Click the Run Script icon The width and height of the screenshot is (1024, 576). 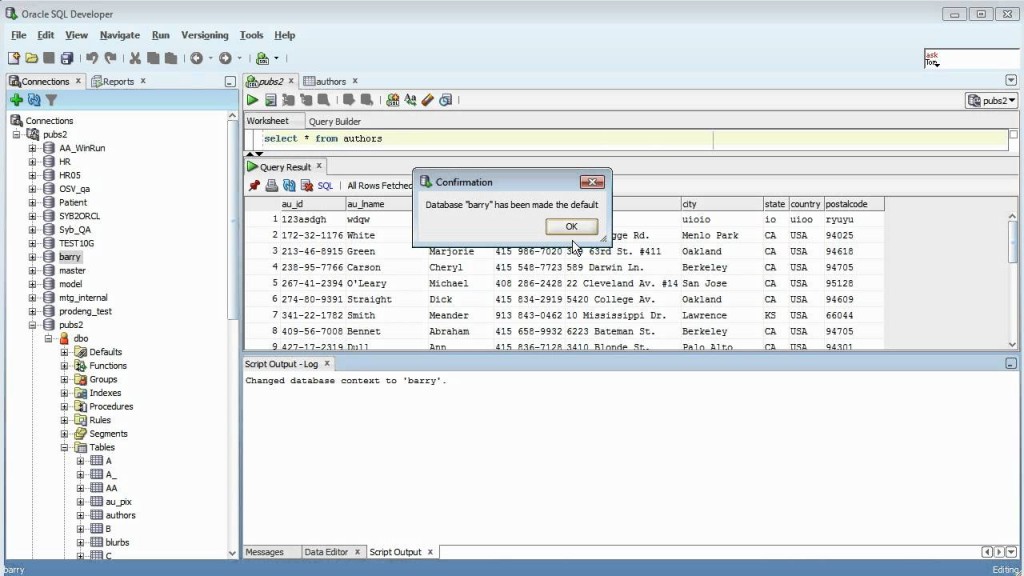[x=270, y=100]
